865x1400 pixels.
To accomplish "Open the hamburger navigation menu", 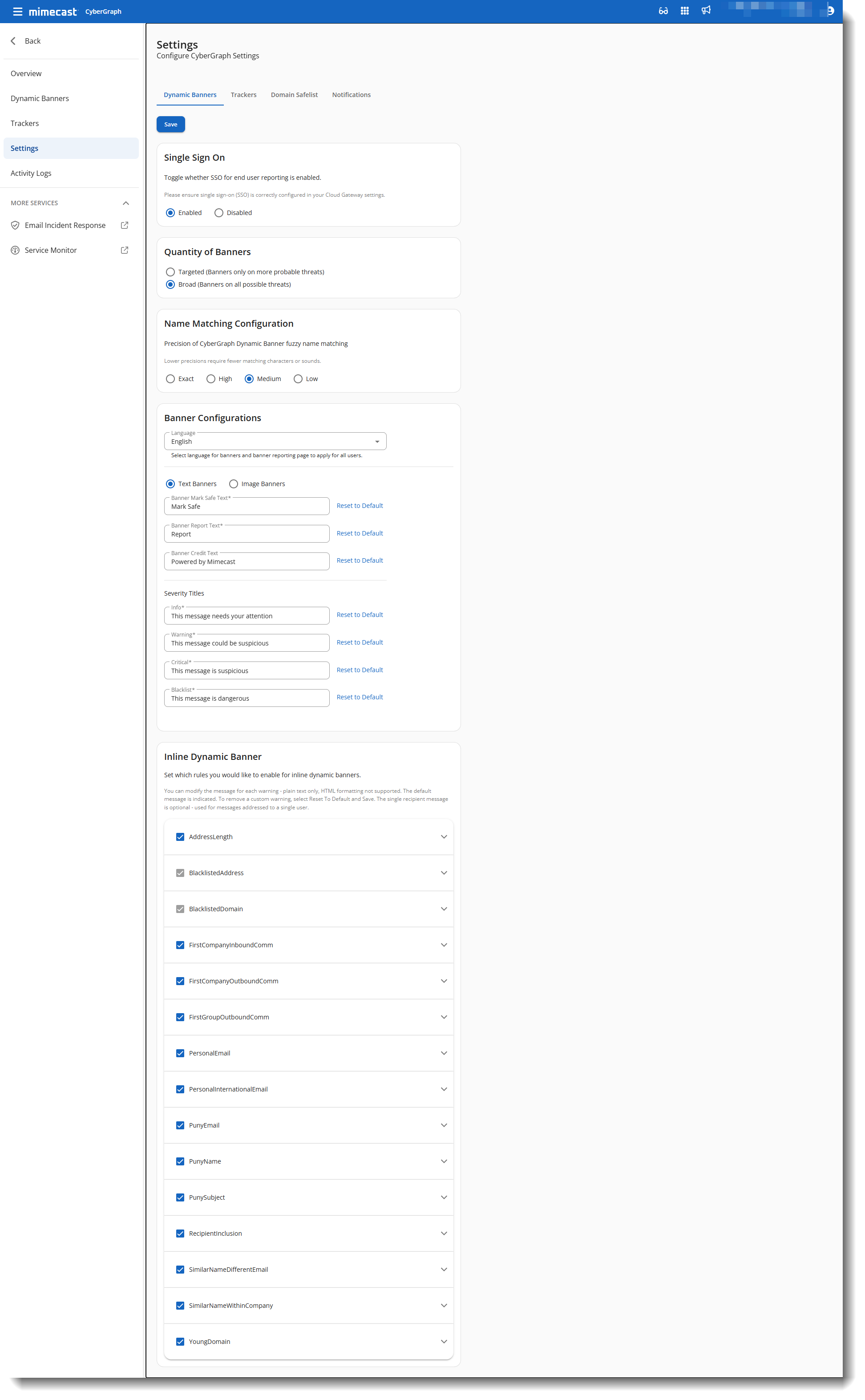I will 18,11.
